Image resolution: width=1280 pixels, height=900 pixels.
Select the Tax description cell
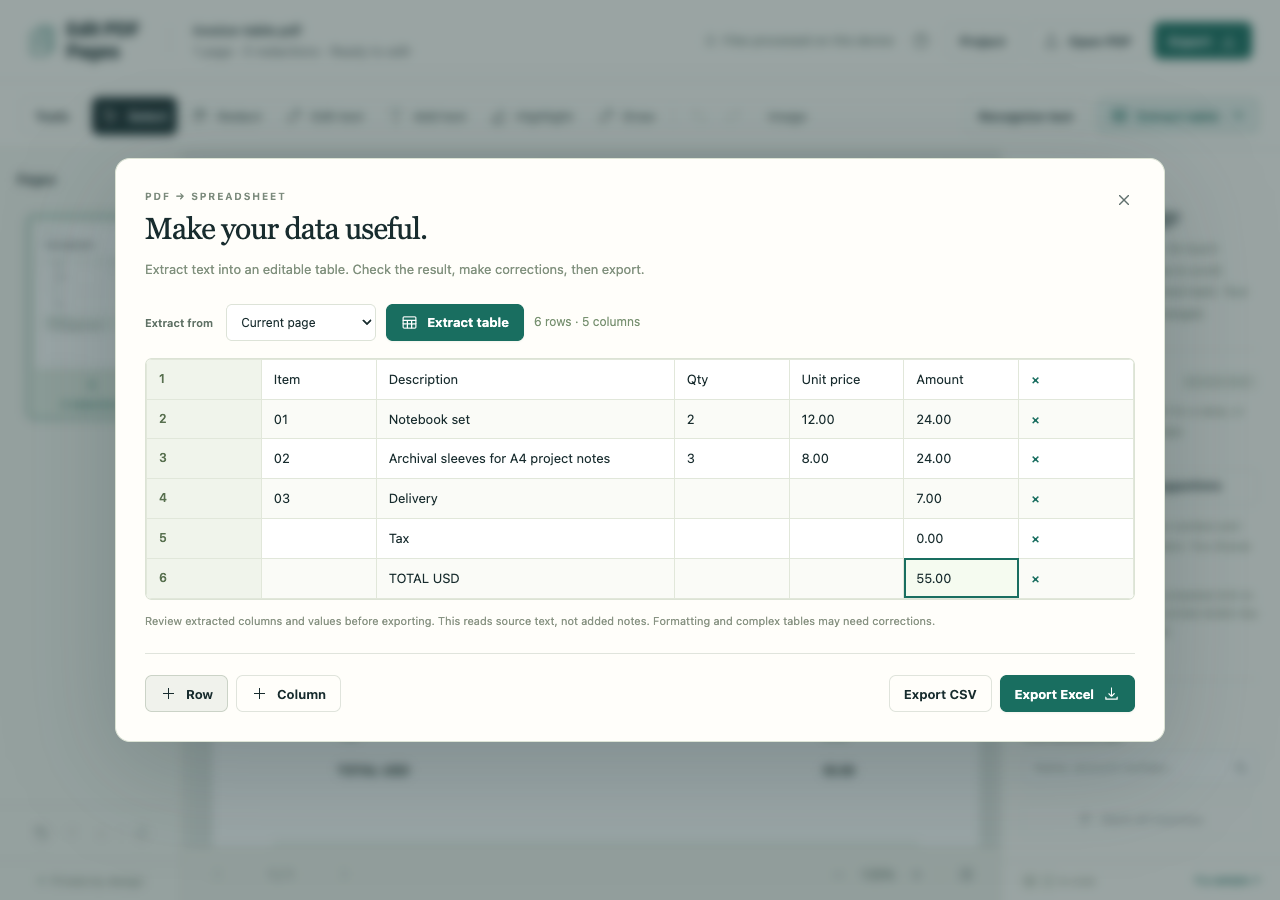tap(525, 538)
